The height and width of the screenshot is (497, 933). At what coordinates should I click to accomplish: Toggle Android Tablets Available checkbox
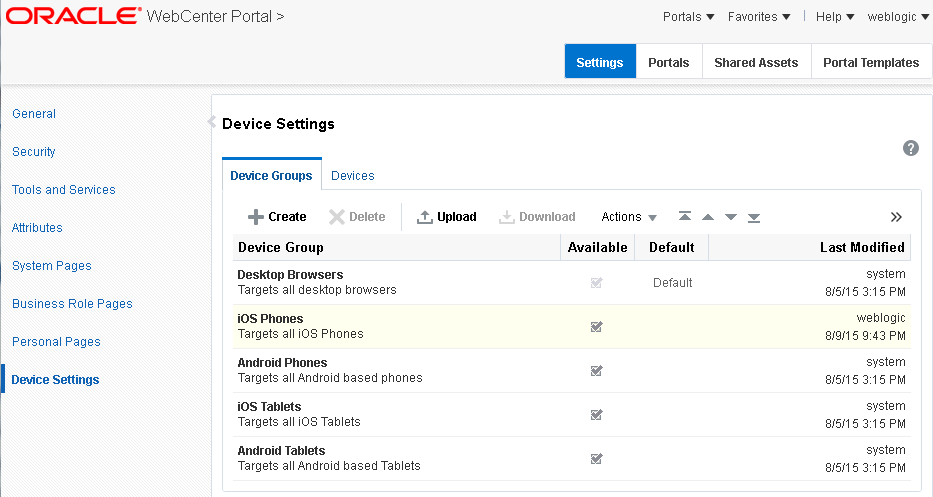tap(597, 458)
